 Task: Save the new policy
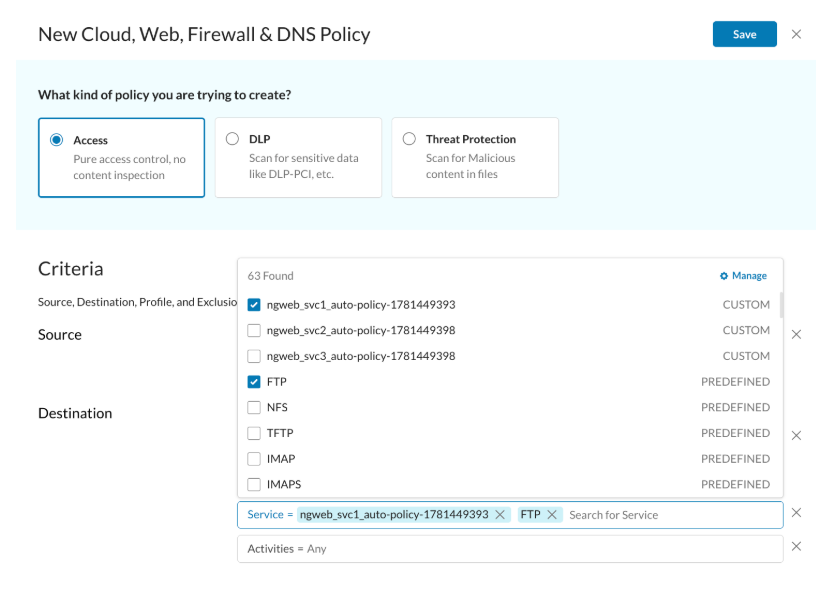[744, 34]
